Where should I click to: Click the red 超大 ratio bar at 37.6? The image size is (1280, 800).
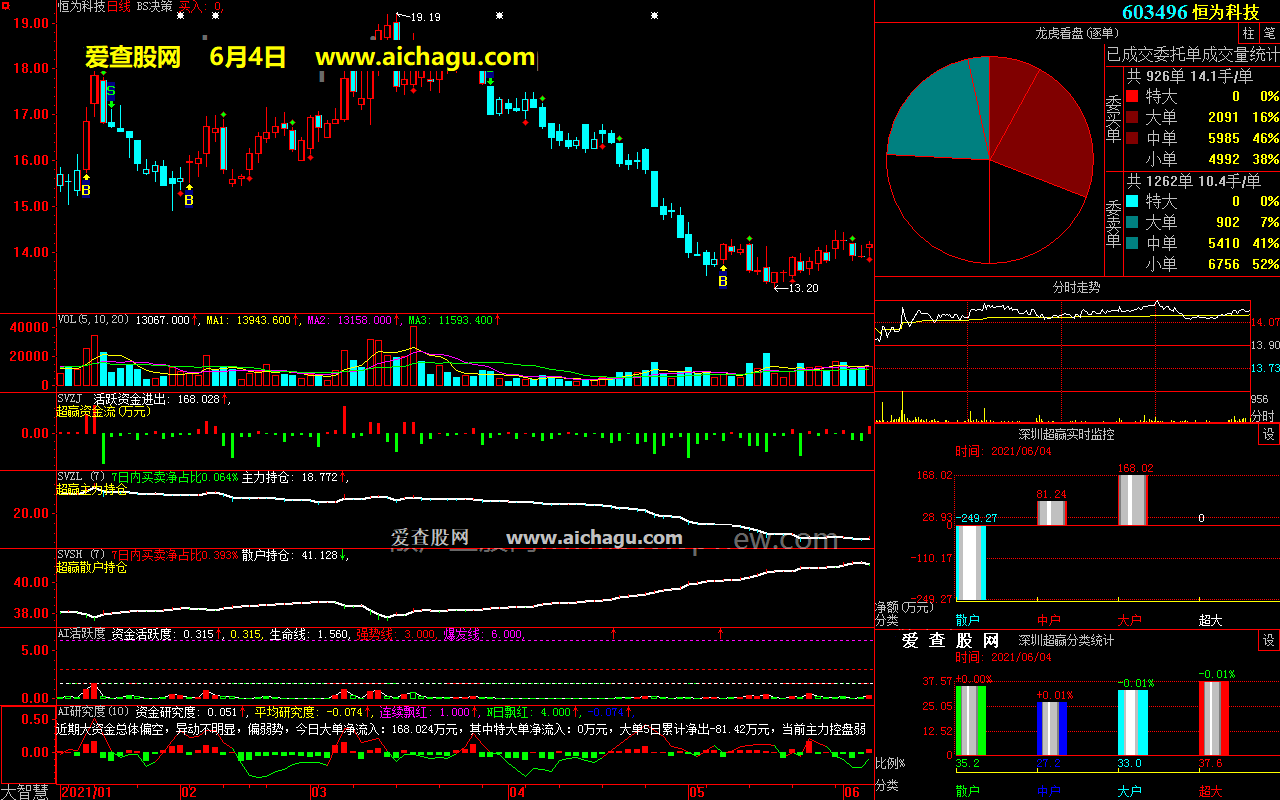coord(1214,719)
